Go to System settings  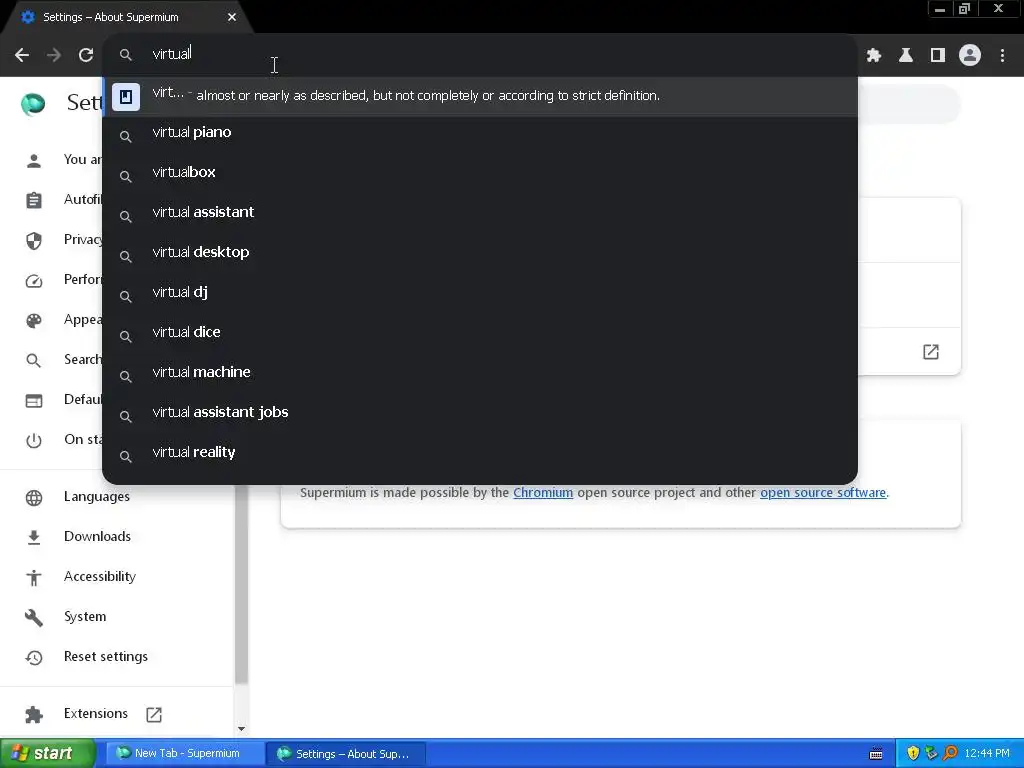pyautogui.click(x=85, y=616)
